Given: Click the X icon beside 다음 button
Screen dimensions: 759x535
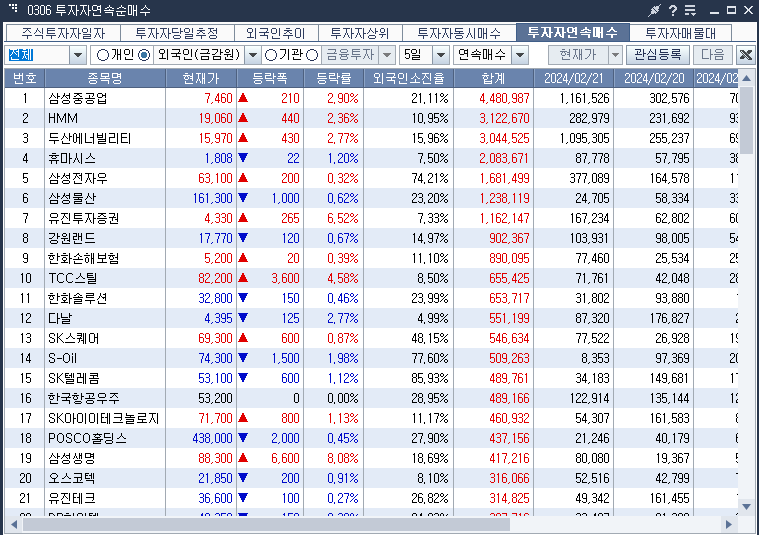Looking at the screenshot, I should 745,55.
